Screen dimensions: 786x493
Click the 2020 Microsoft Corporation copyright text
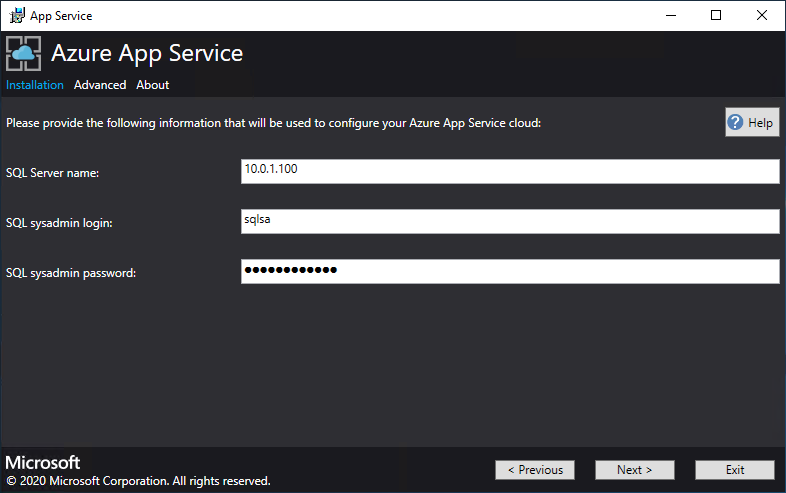click(138, 481)
